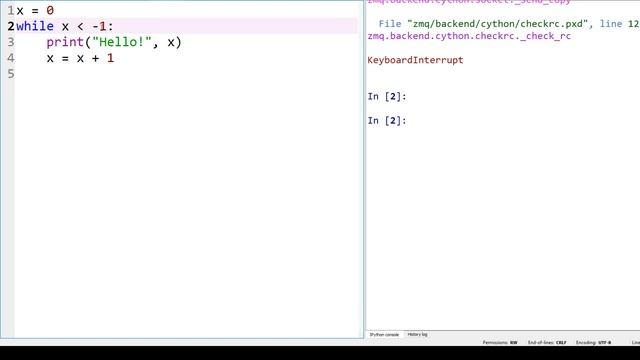Click the Permissions: RW status entry
640x360 pixels.
coord(500,342)
